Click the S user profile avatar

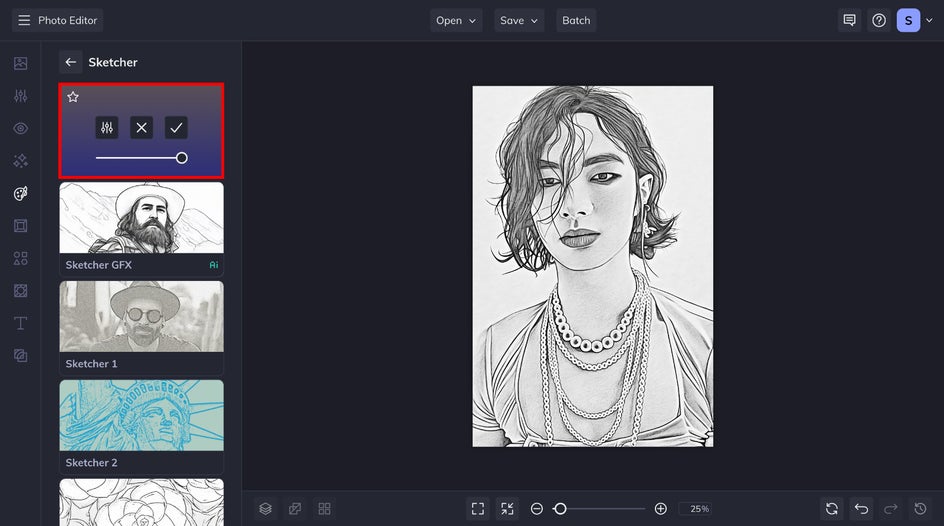(x=908, y=20)
